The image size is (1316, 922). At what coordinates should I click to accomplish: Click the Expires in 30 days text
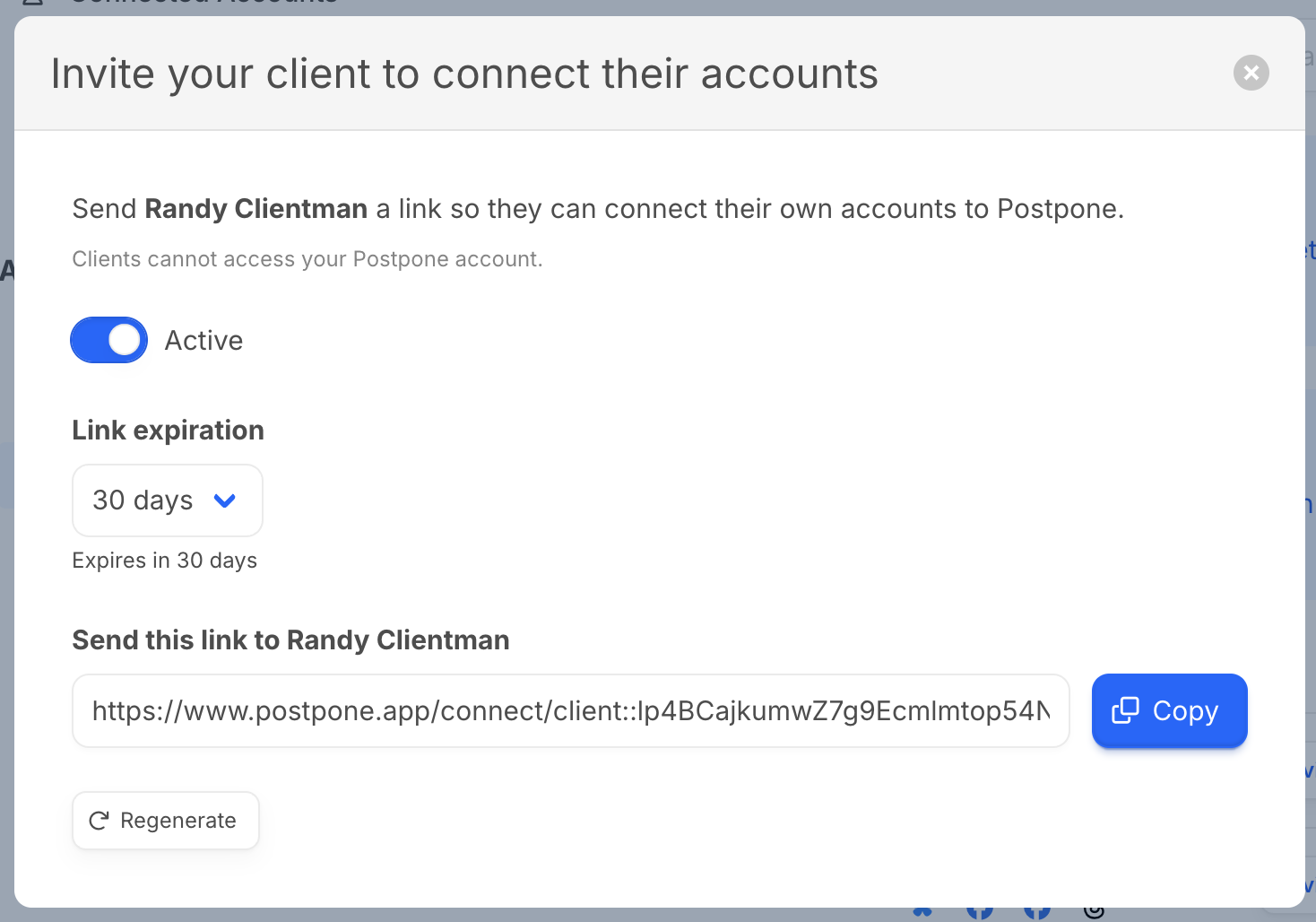(164, 560)
